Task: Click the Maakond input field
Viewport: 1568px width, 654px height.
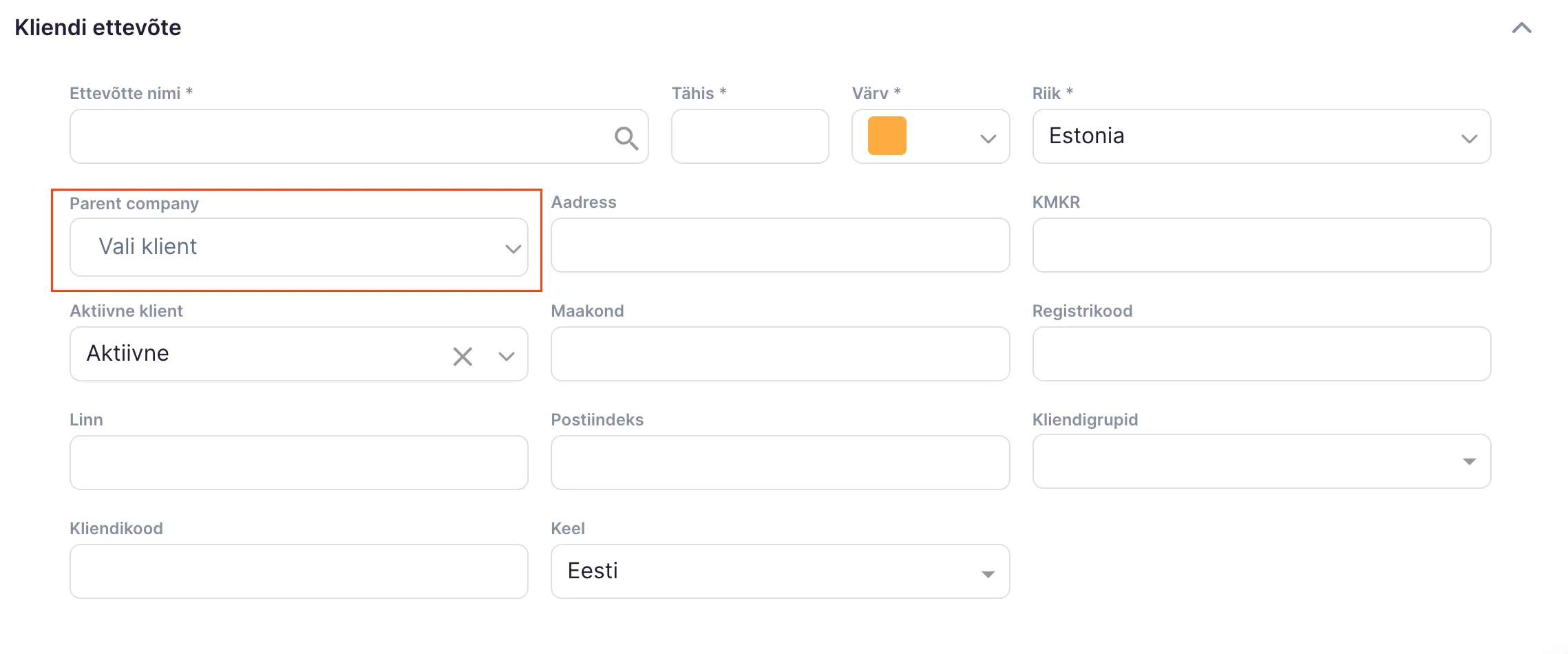Action: (779, 354)
